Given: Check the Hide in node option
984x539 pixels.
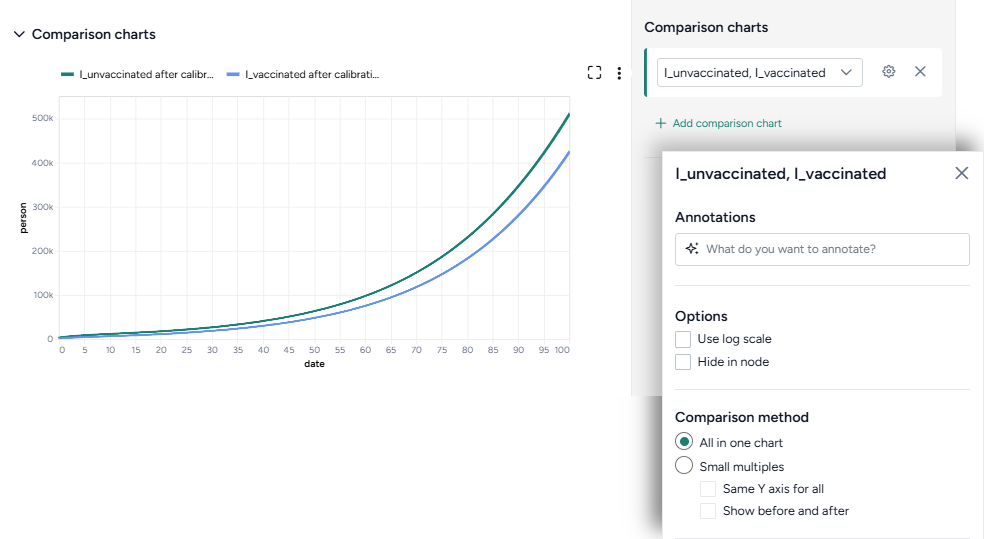Looking at the screenshot, I should pos(683,362).
